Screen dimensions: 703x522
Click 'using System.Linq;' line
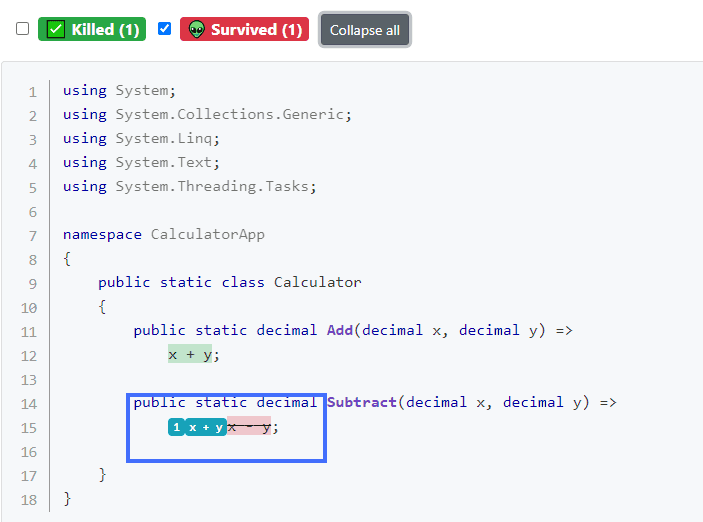pyautogui.click(x=141, y=139)
